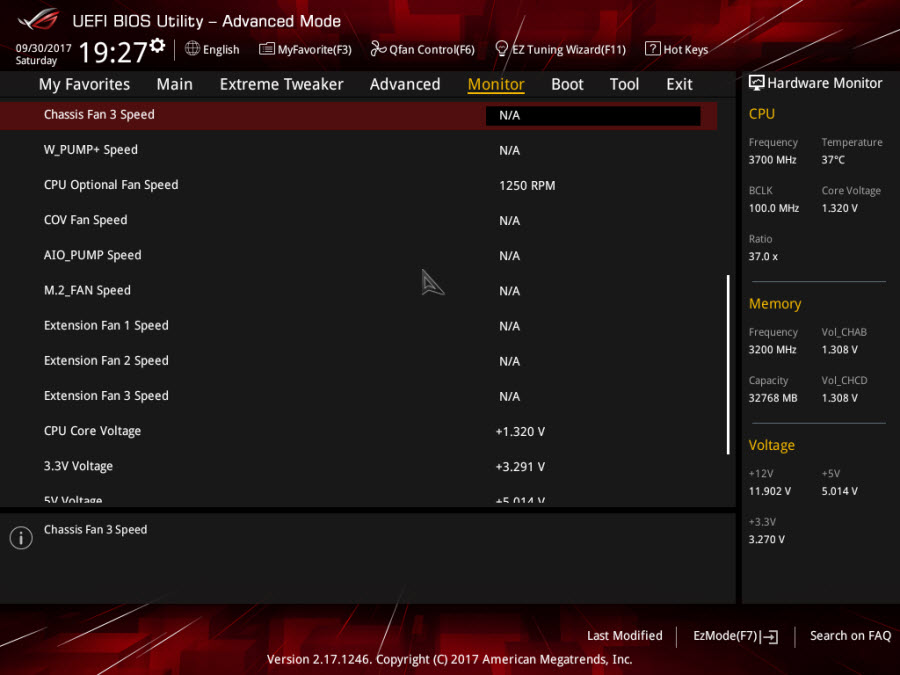Open Search on FAQ link
The width and height of the screenshot is (900, 675).
(850, 635)
